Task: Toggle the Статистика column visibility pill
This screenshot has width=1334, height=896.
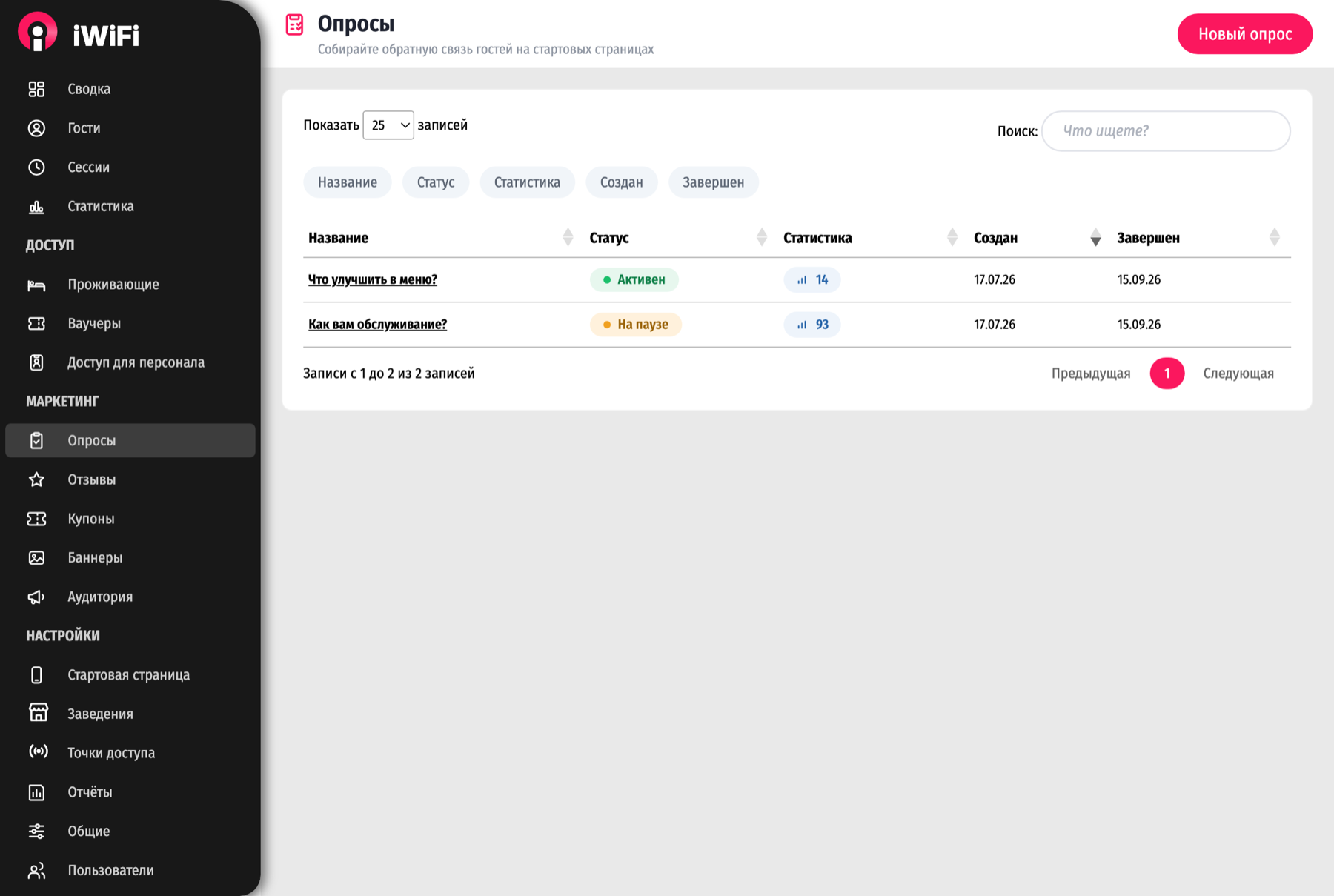Action: coord(527,182)
